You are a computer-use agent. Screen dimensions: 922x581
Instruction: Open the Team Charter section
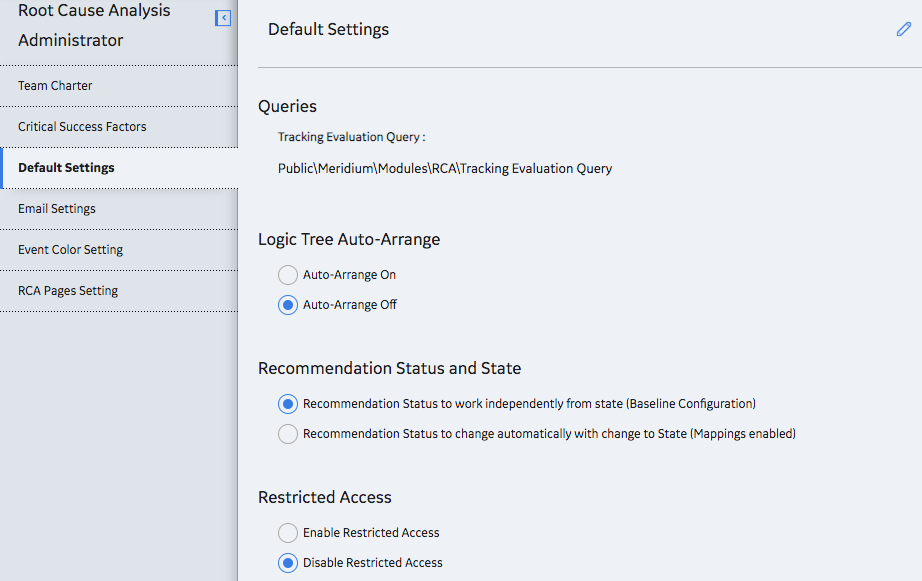coord(119,86)
